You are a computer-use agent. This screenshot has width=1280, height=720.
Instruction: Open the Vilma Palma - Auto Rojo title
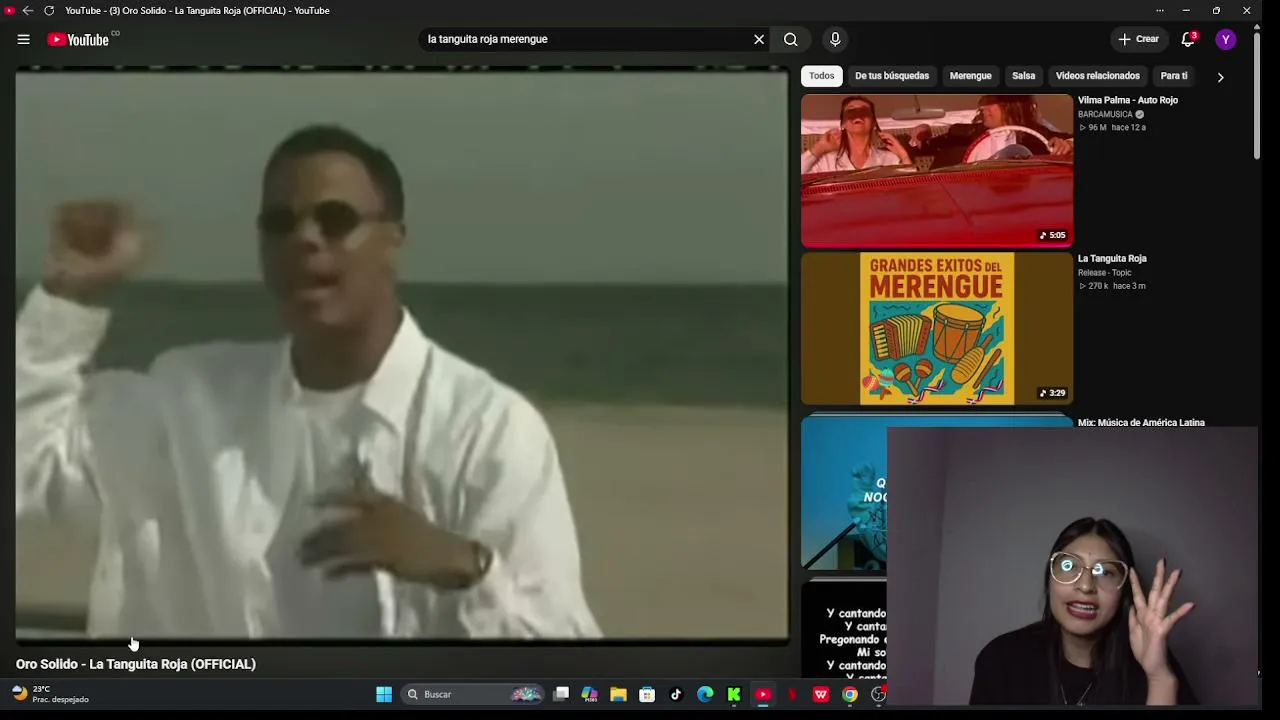[1128, 100]
